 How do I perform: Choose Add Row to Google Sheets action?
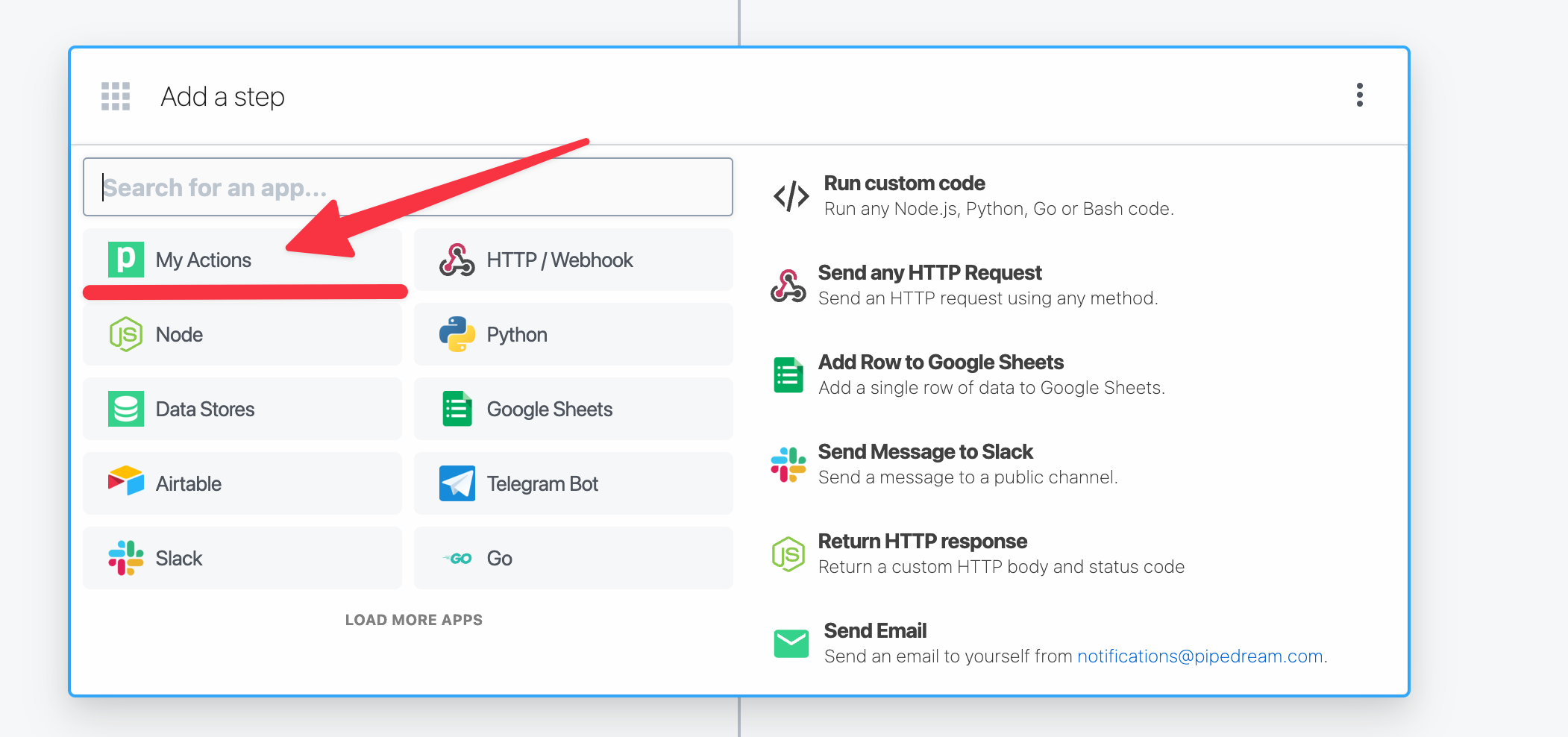pos(941,363)
